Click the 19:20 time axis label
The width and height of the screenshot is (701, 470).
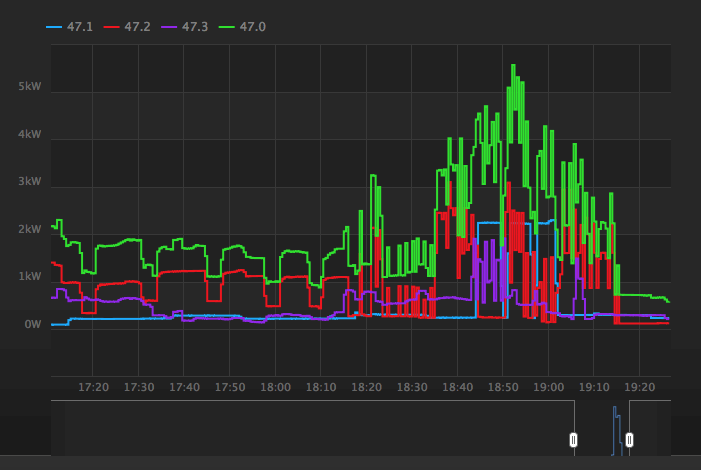[640, 387]
